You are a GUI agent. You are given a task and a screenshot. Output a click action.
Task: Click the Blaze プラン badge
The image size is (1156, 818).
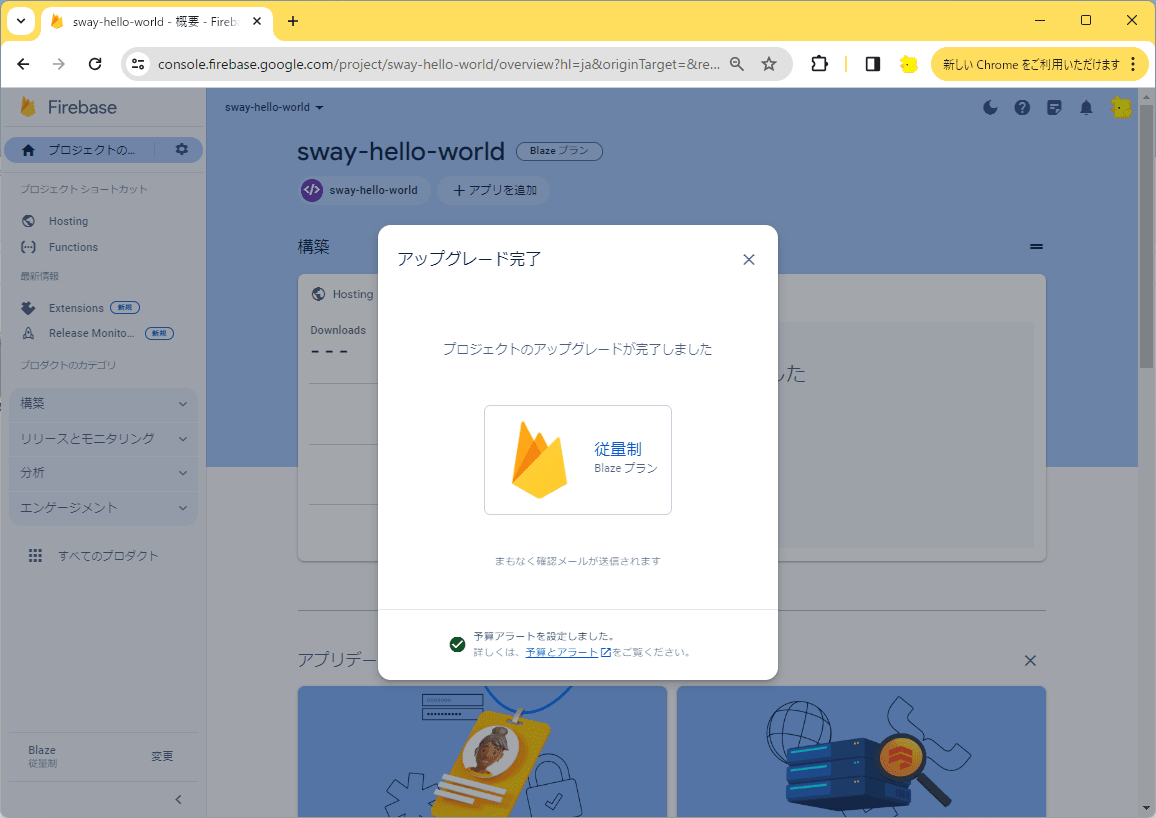559,151
